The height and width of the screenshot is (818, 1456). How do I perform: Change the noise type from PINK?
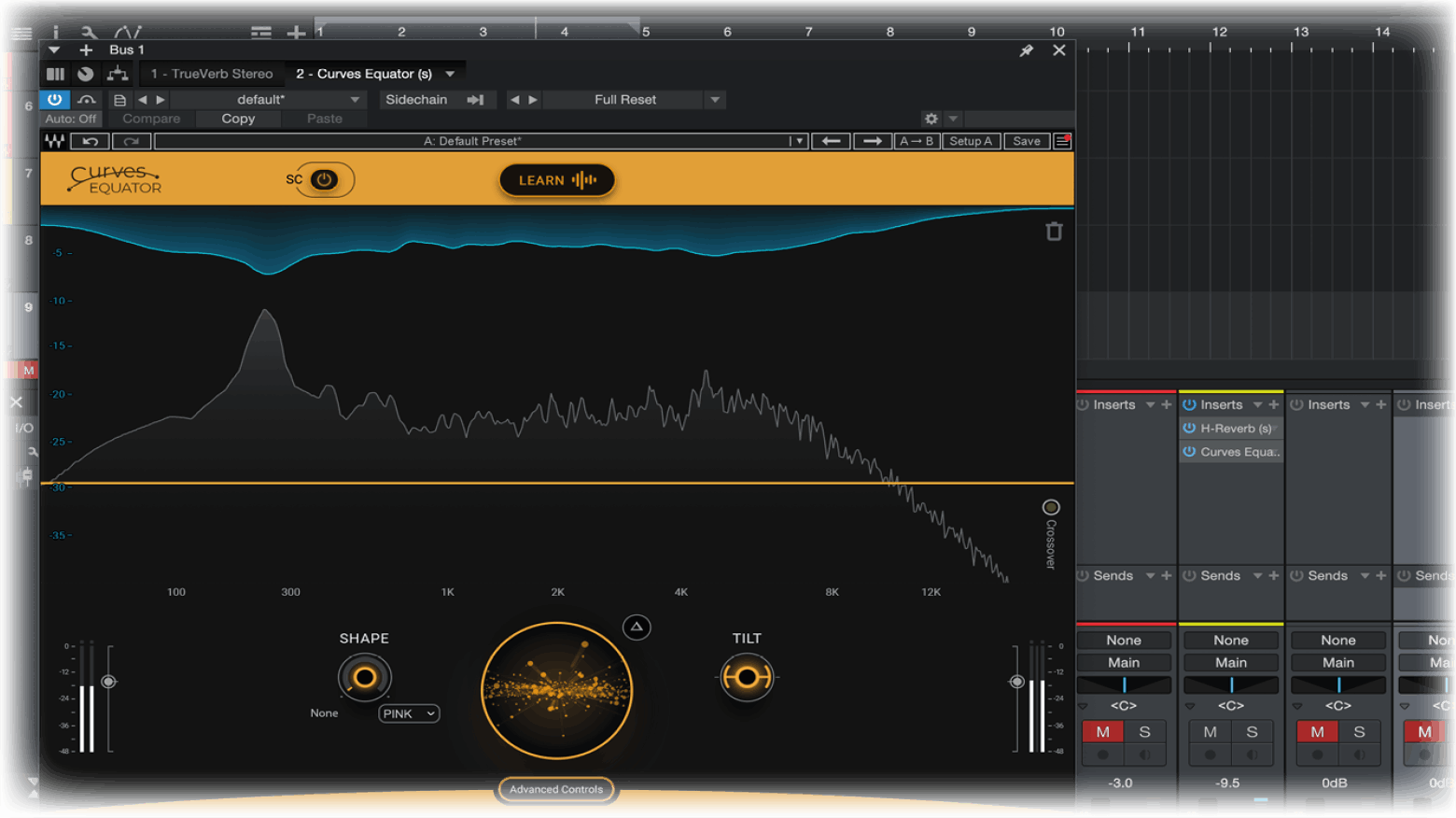coord(408,713)
